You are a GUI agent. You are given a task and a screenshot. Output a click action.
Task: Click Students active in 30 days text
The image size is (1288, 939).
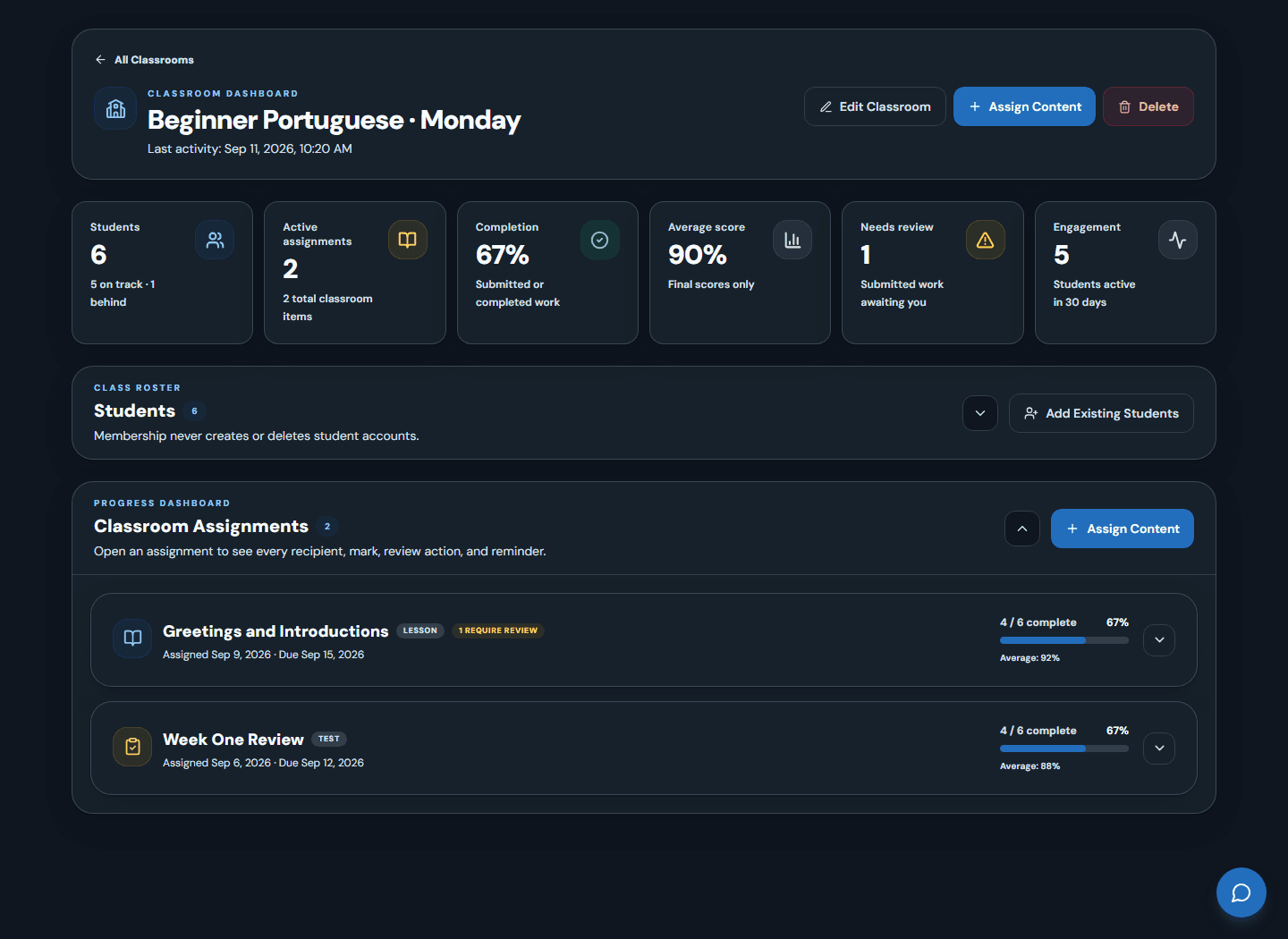click(1094, 293)
